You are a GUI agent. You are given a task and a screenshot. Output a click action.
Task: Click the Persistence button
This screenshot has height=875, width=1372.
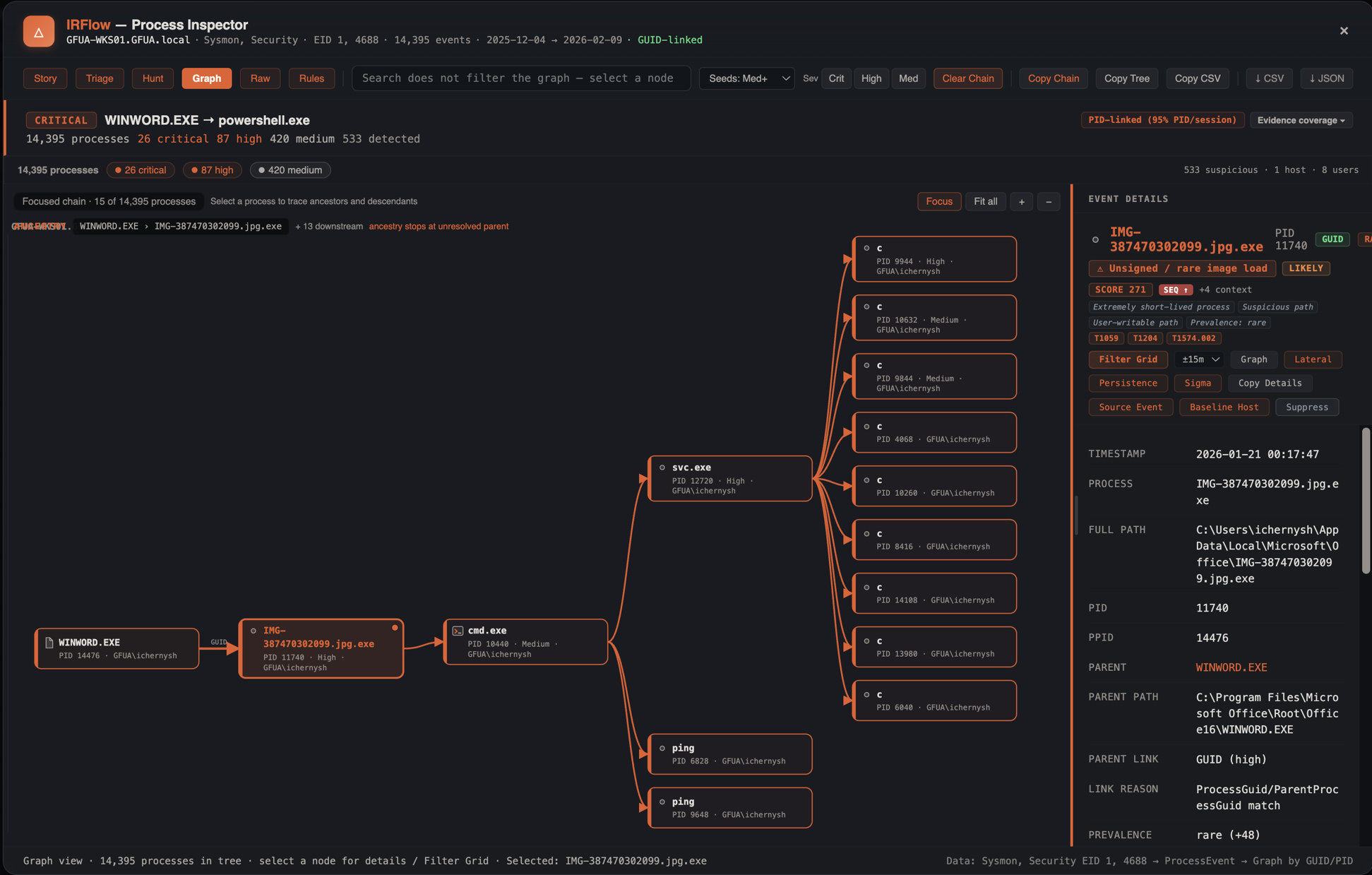(1128, 383)
